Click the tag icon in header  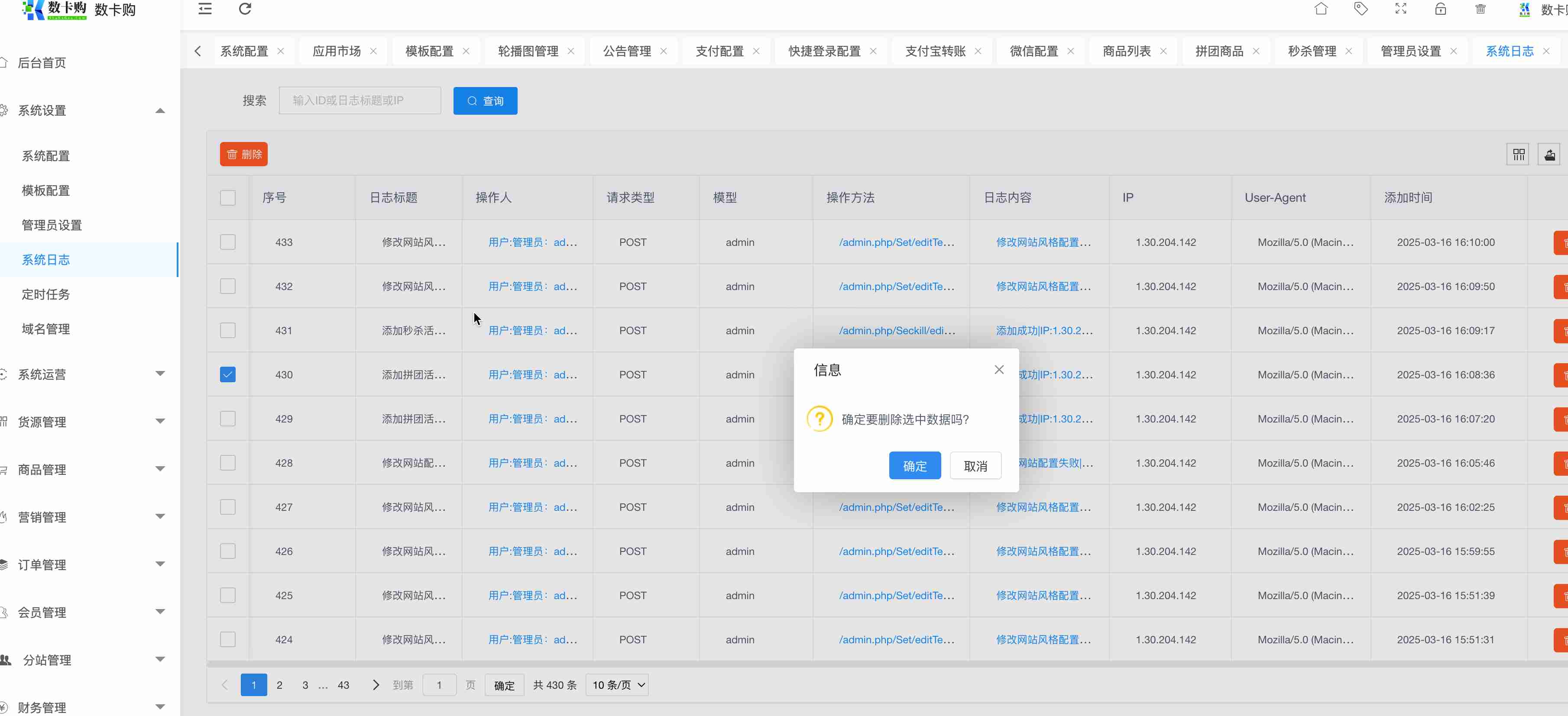pyautogui.click(x=1361, y=9)
